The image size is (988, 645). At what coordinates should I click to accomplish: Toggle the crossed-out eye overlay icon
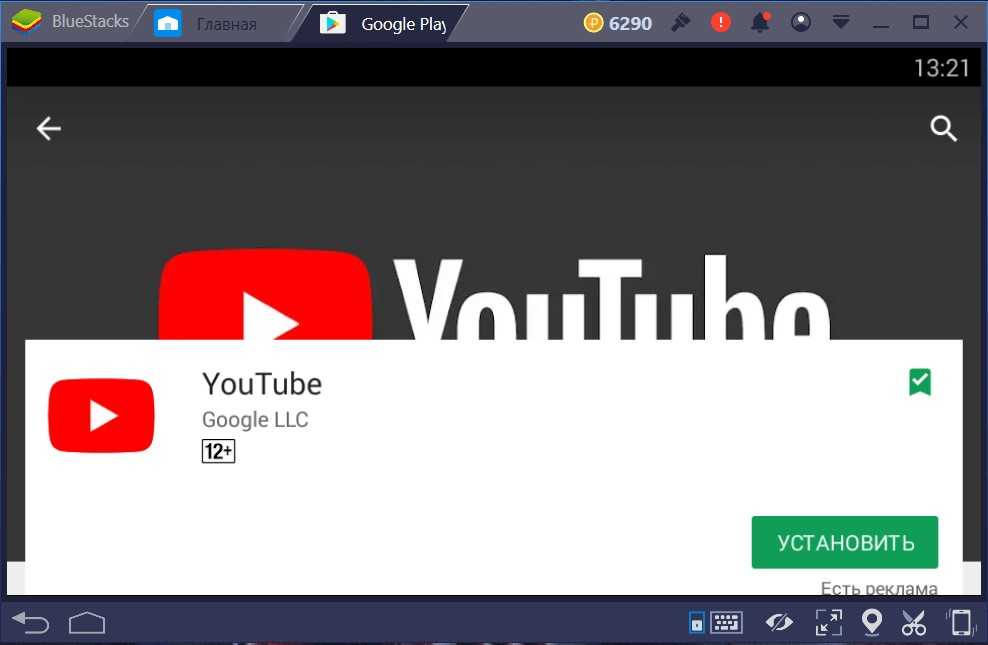[x=779, y=623]
